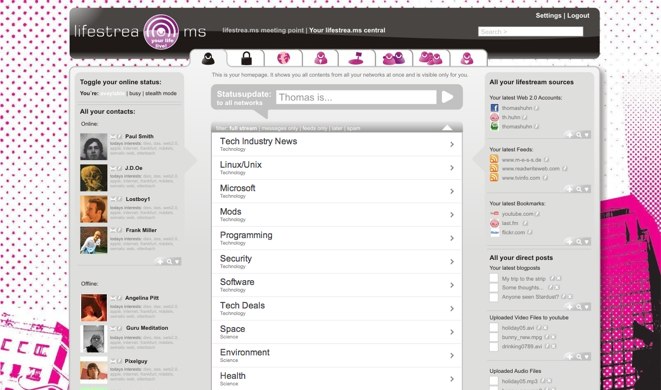Screen dimensions: 661x390
Task: Collapse stream using white up triangle
Action: [447, 127]
